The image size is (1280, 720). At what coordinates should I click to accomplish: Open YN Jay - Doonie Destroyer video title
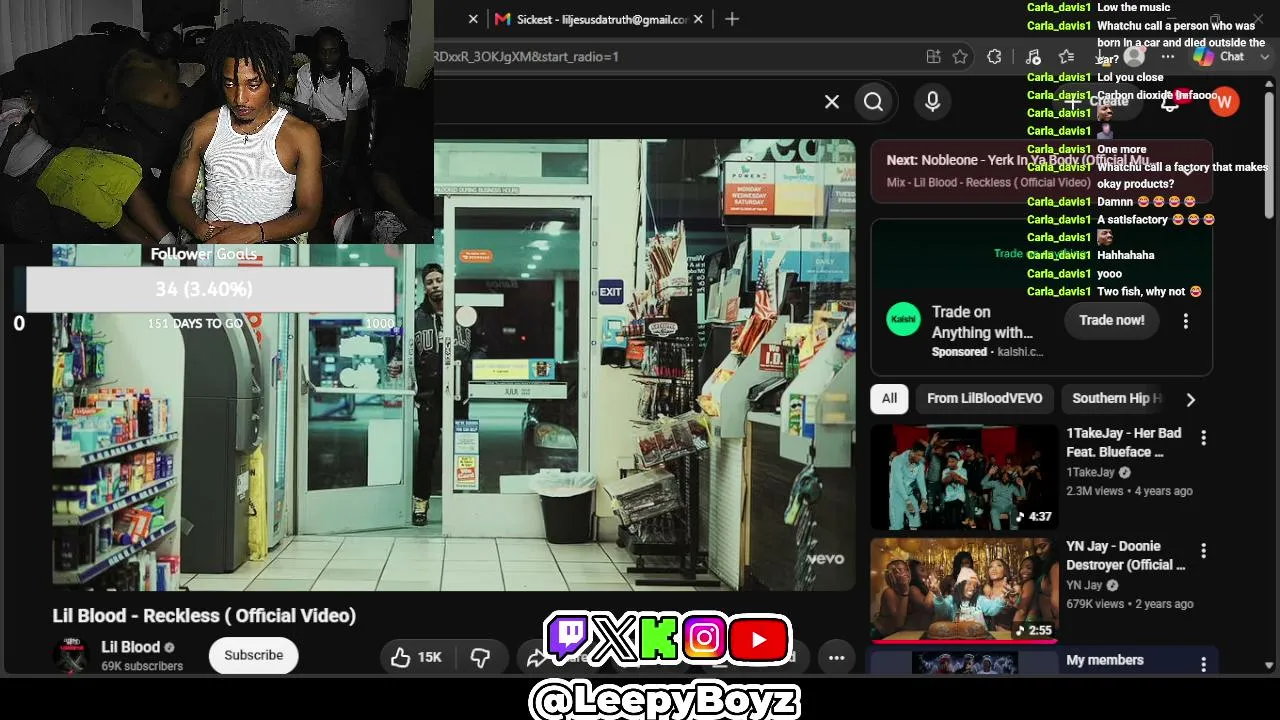coord(1126,555)
